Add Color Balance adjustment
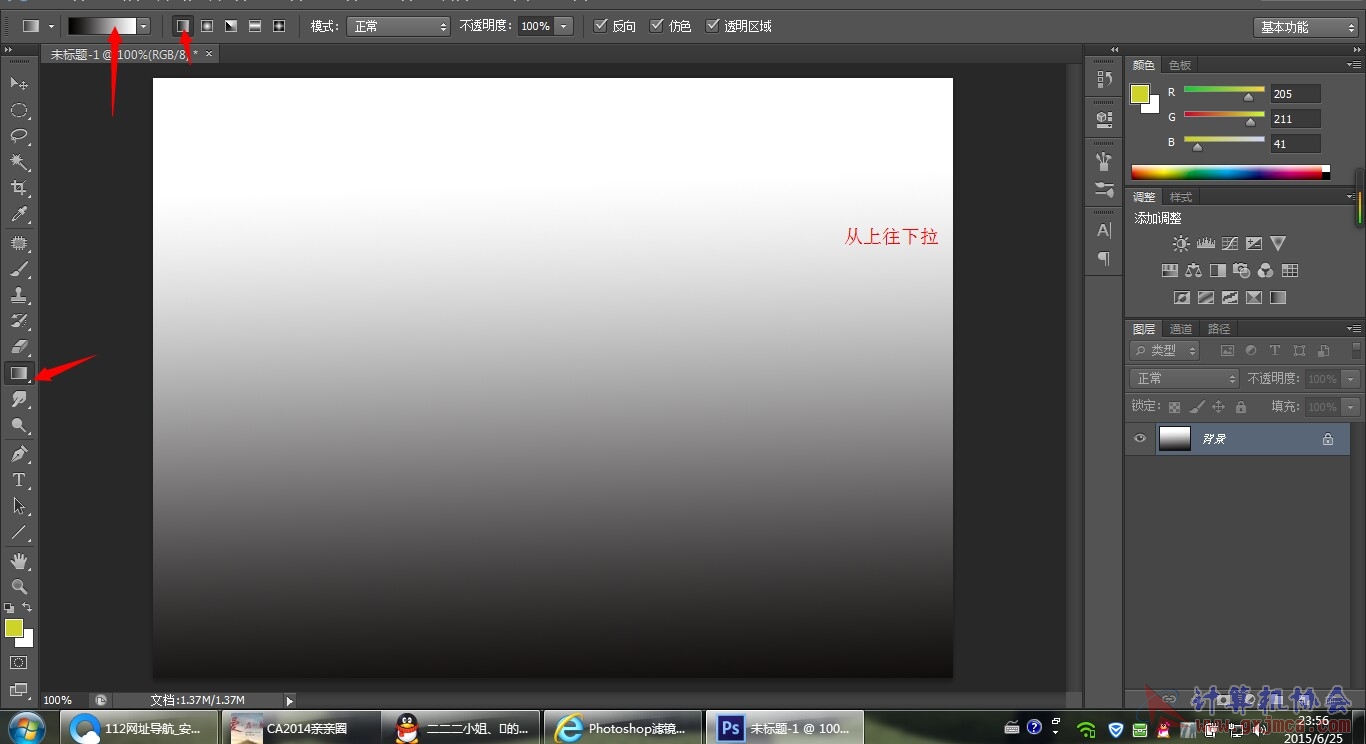 (1193, 270)
